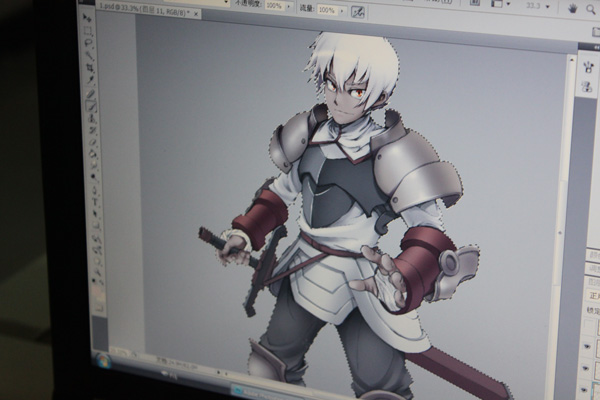Open the layer blend mode dropdown
Viewport: 600px width, 400px height.
click(x=593, y=295)
